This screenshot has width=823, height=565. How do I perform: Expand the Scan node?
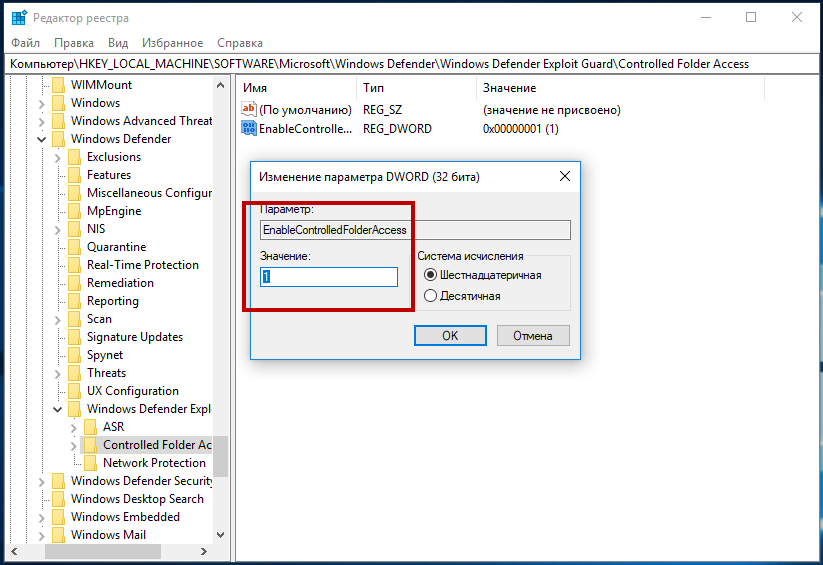(x=58, y=320)
